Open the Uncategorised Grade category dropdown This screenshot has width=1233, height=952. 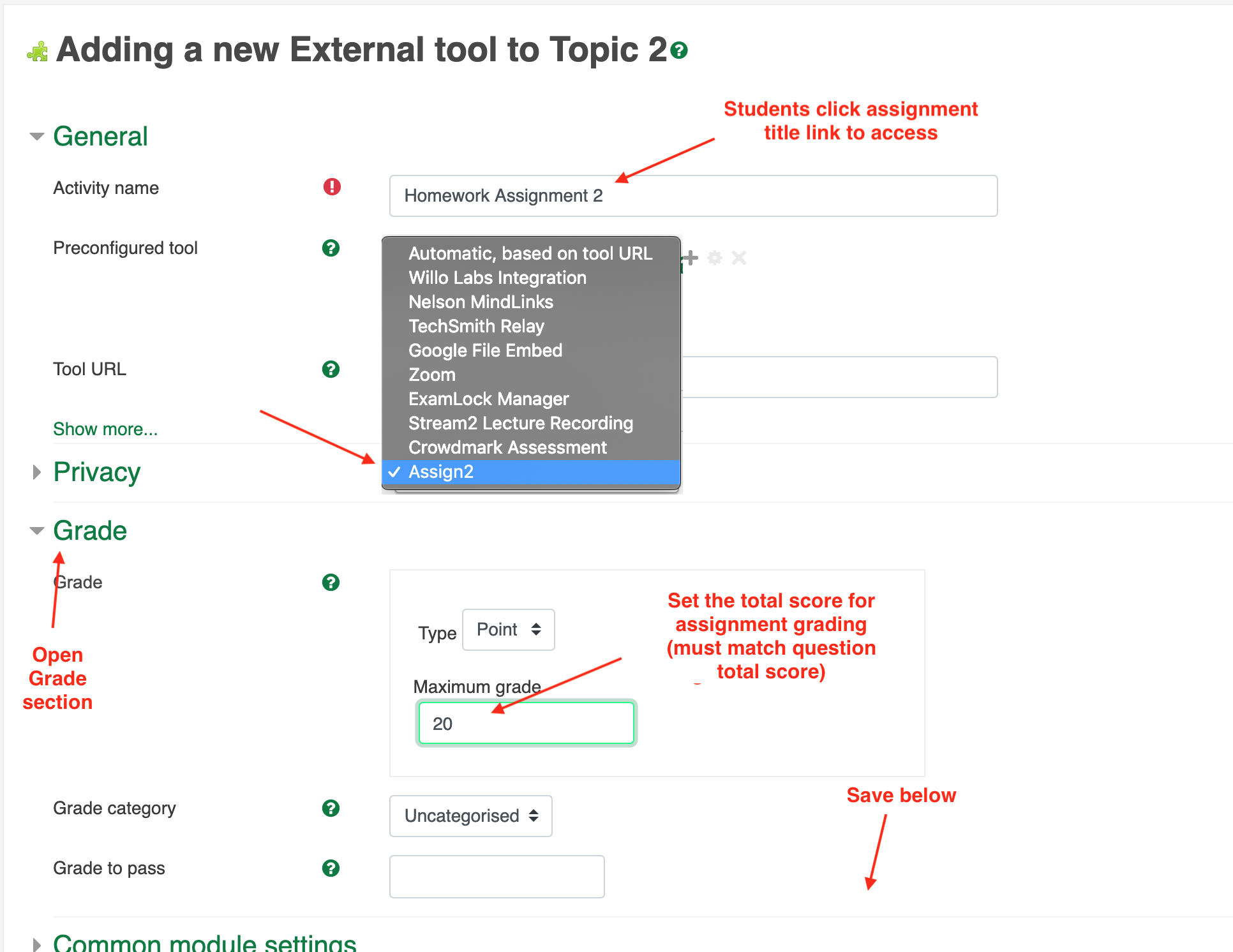[x=470, y=815]
